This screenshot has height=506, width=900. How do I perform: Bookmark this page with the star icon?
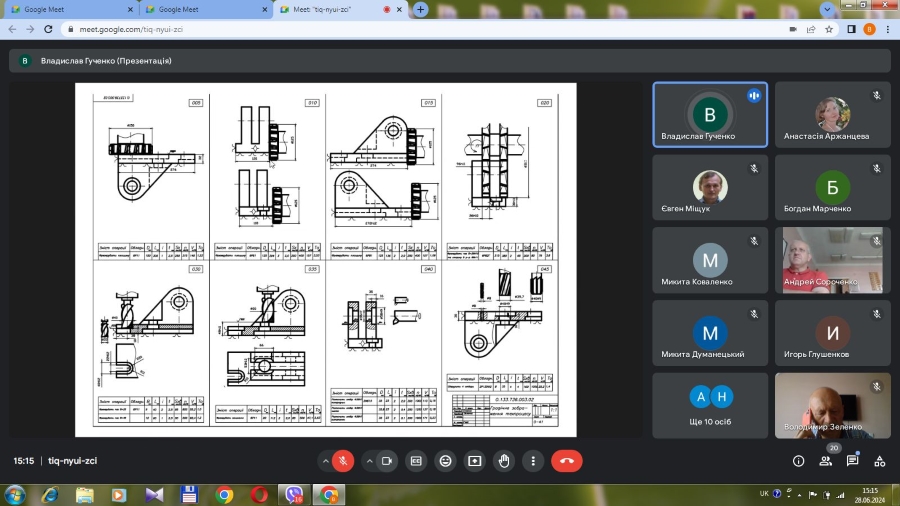(x=831, y=29)
